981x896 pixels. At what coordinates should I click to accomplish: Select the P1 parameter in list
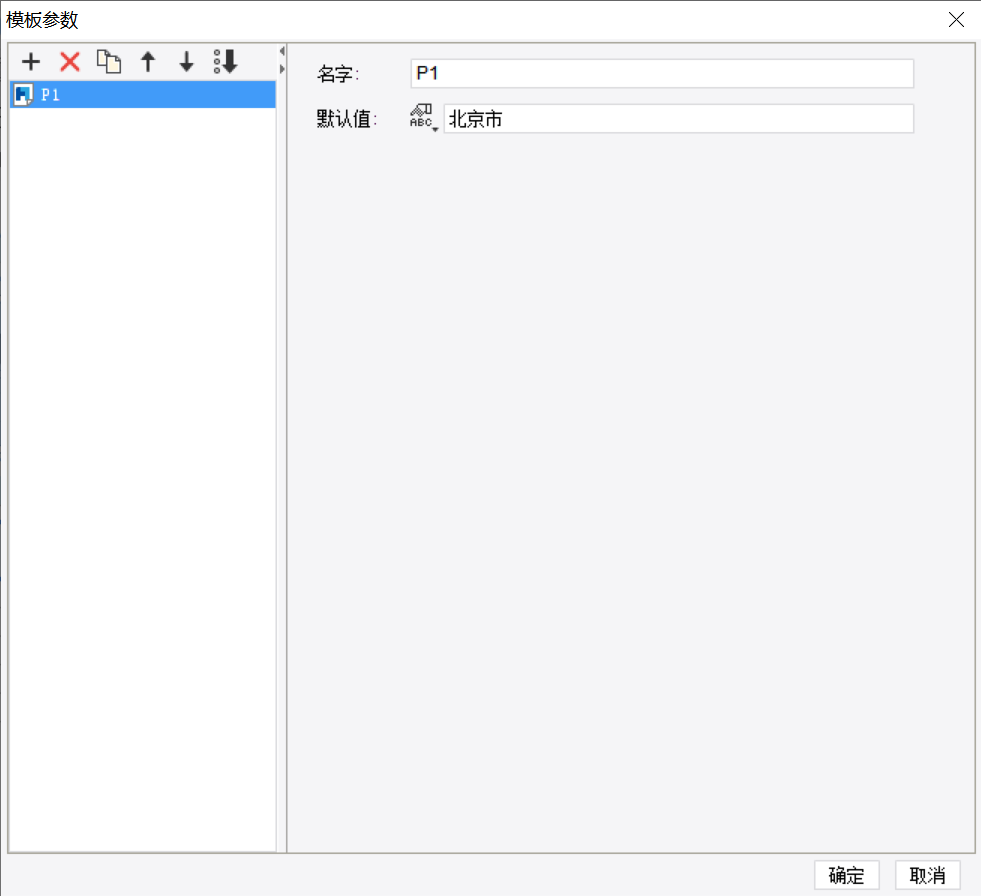tap(143, 94)
